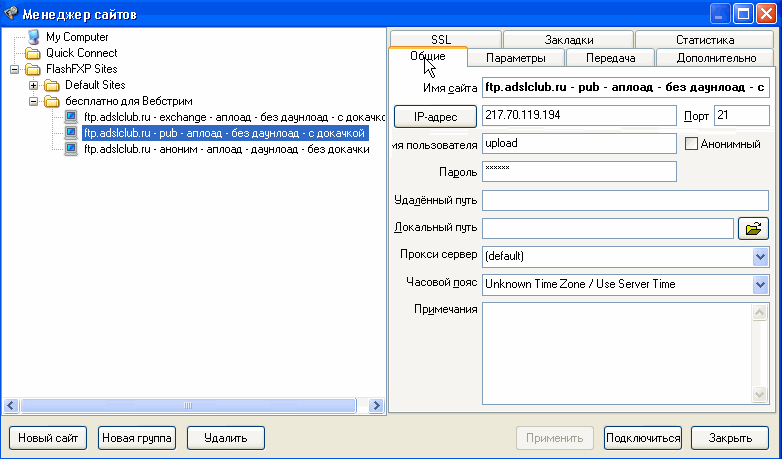Click the My Computer icon in tree
Screen dimensions: 782x459
click(33, 37)
